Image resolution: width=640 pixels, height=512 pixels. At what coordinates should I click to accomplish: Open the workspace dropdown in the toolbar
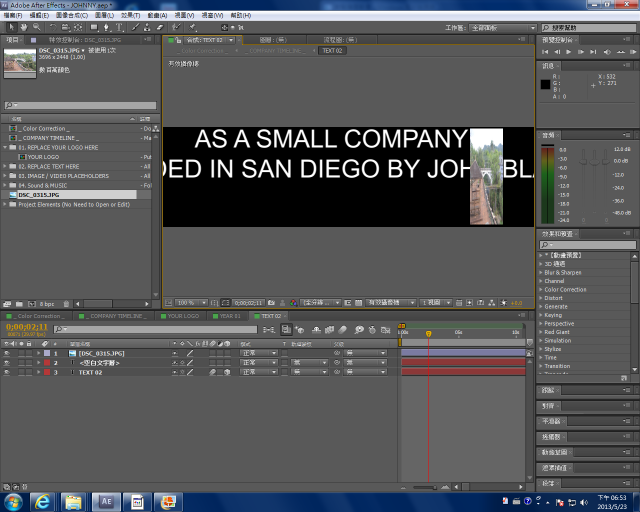pos(503,28)
